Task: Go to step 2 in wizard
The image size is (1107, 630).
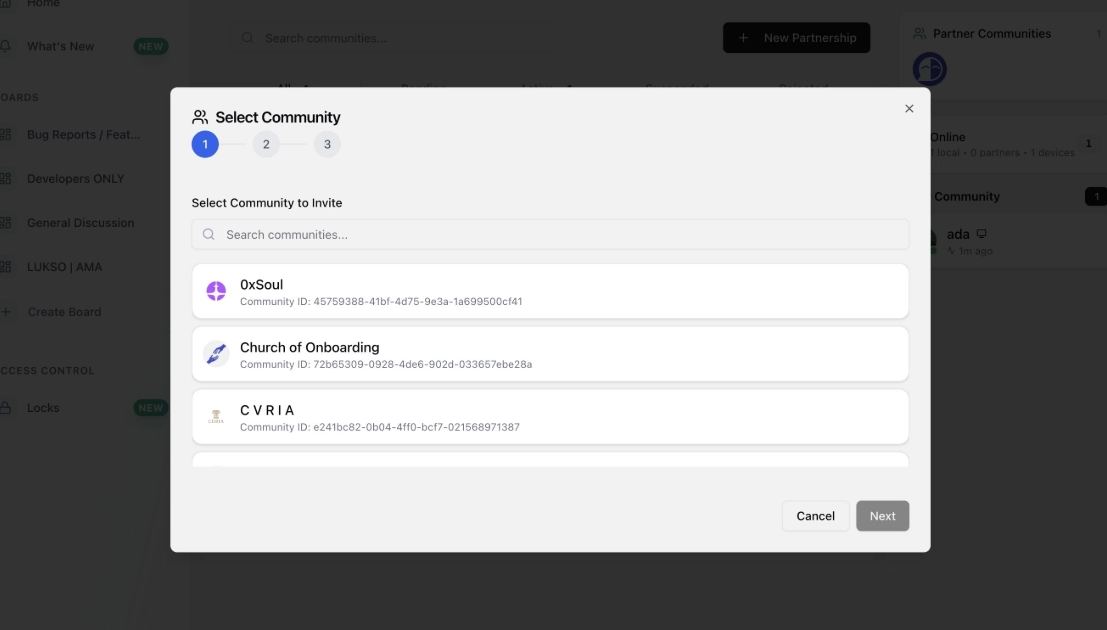Action: point(266,145)
